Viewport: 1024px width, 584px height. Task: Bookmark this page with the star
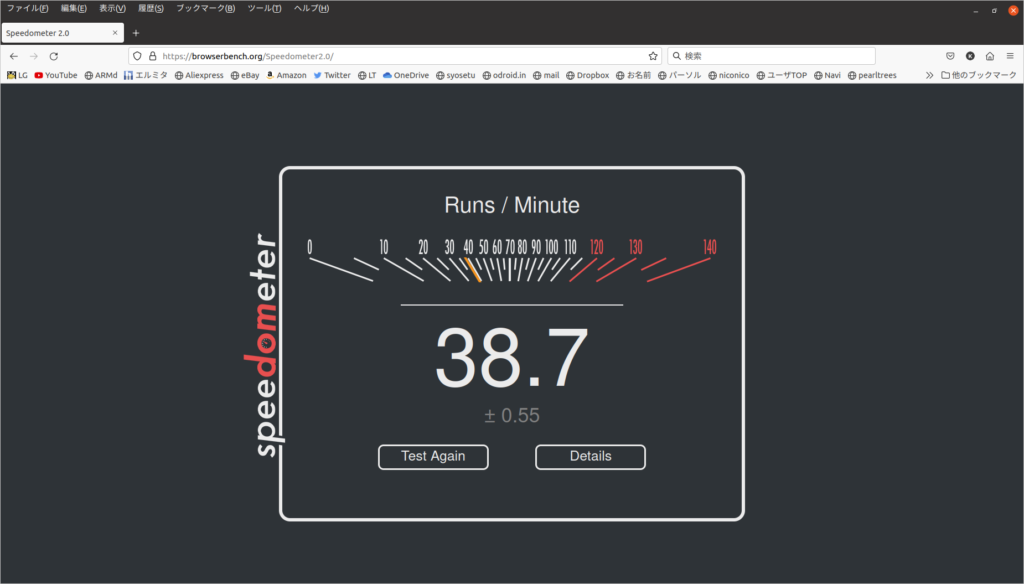coord(652,56)
